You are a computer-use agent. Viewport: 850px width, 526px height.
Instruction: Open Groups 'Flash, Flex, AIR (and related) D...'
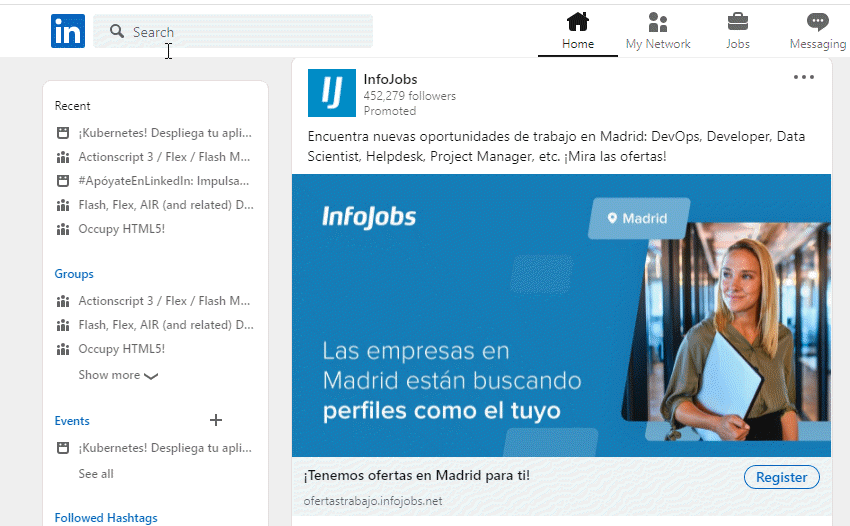point(166,325)
